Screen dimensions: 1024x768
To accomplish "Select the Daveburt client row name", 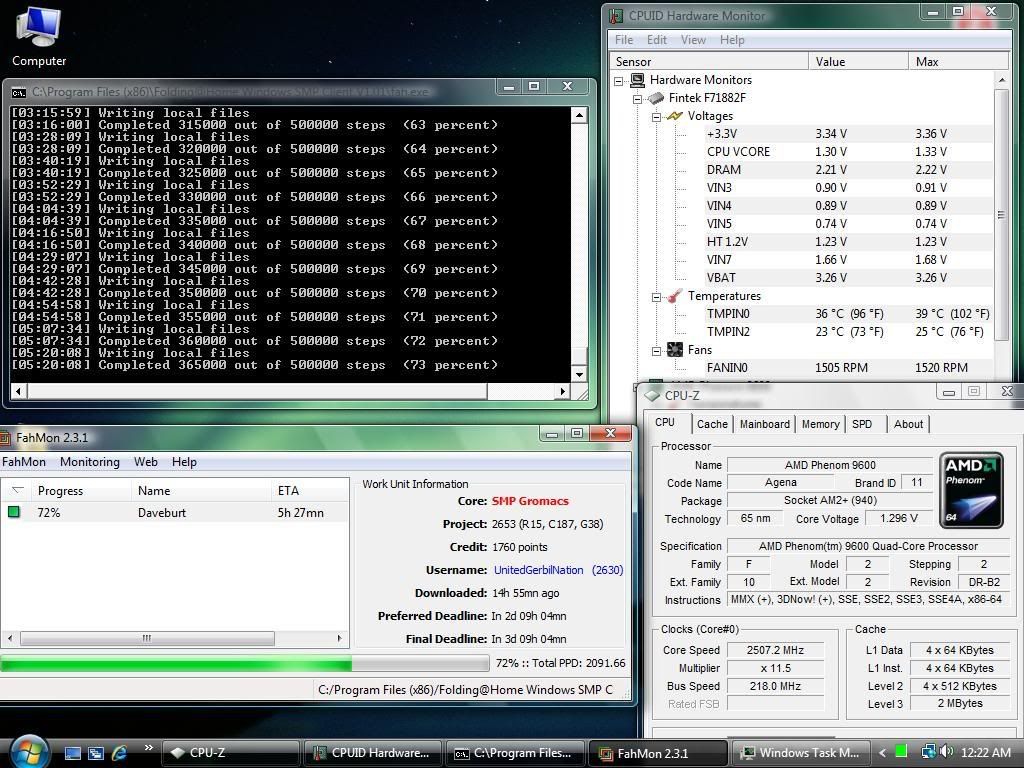I will click(x=162, y=513).
